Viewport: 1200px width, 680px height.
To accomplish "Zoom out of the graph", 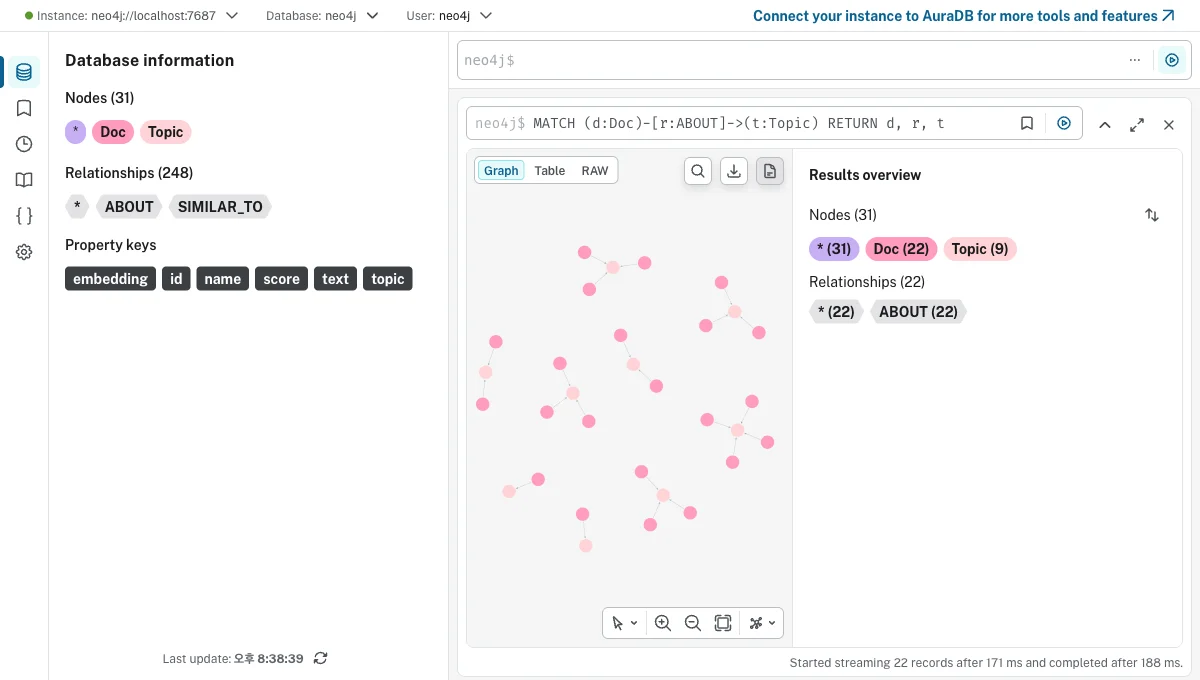I will (x=692, y=623).
